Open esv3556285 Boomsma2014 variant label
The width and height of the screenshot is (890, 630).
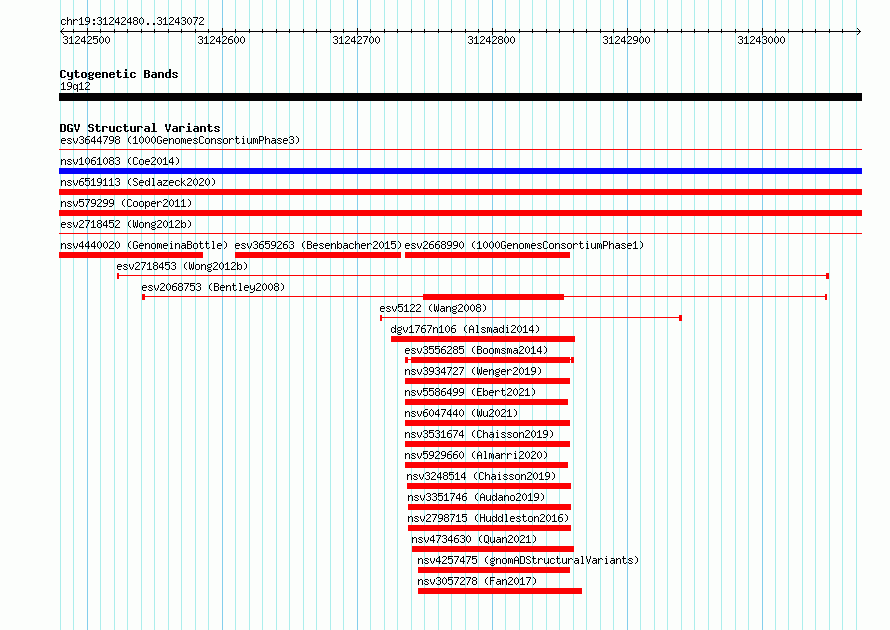[476, 350]
